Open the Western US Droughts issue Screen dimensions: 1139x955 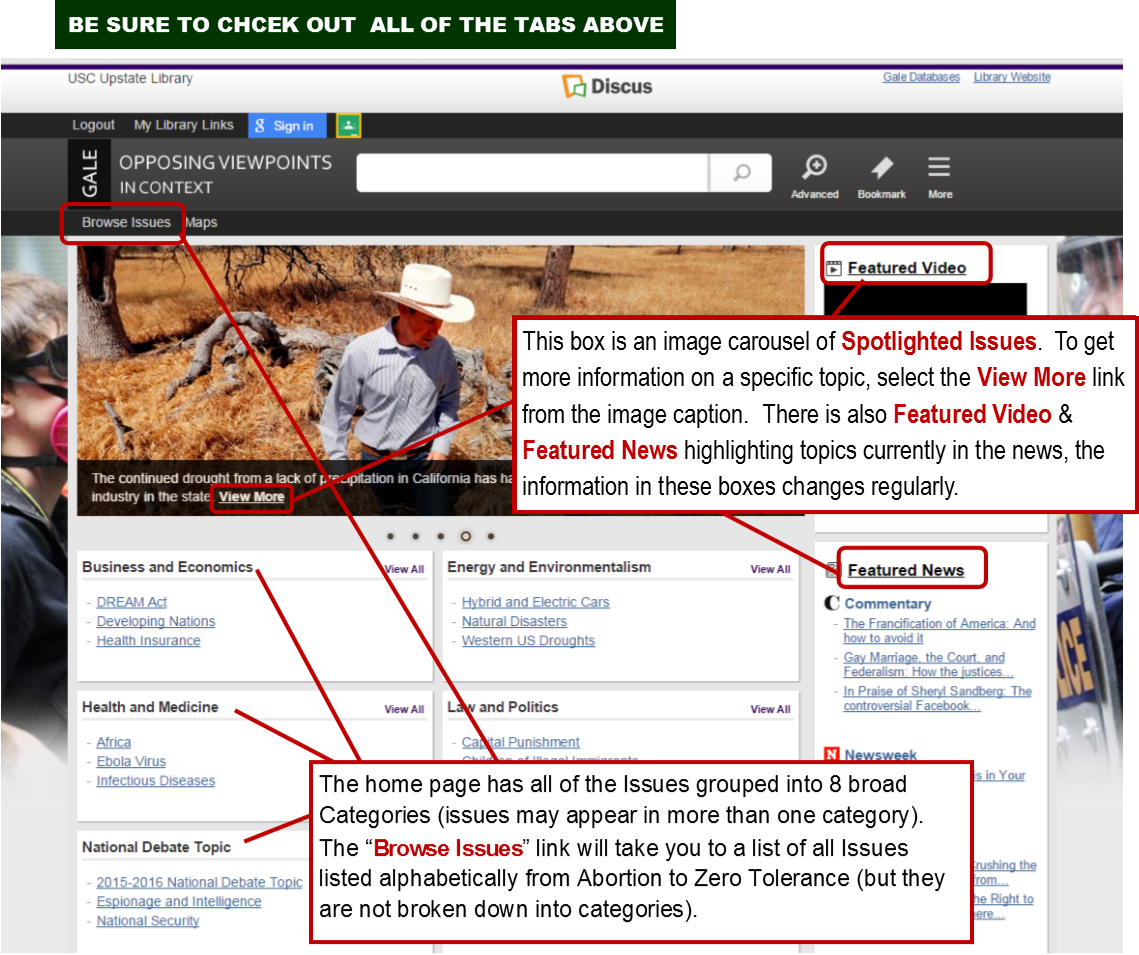[528, 641]
